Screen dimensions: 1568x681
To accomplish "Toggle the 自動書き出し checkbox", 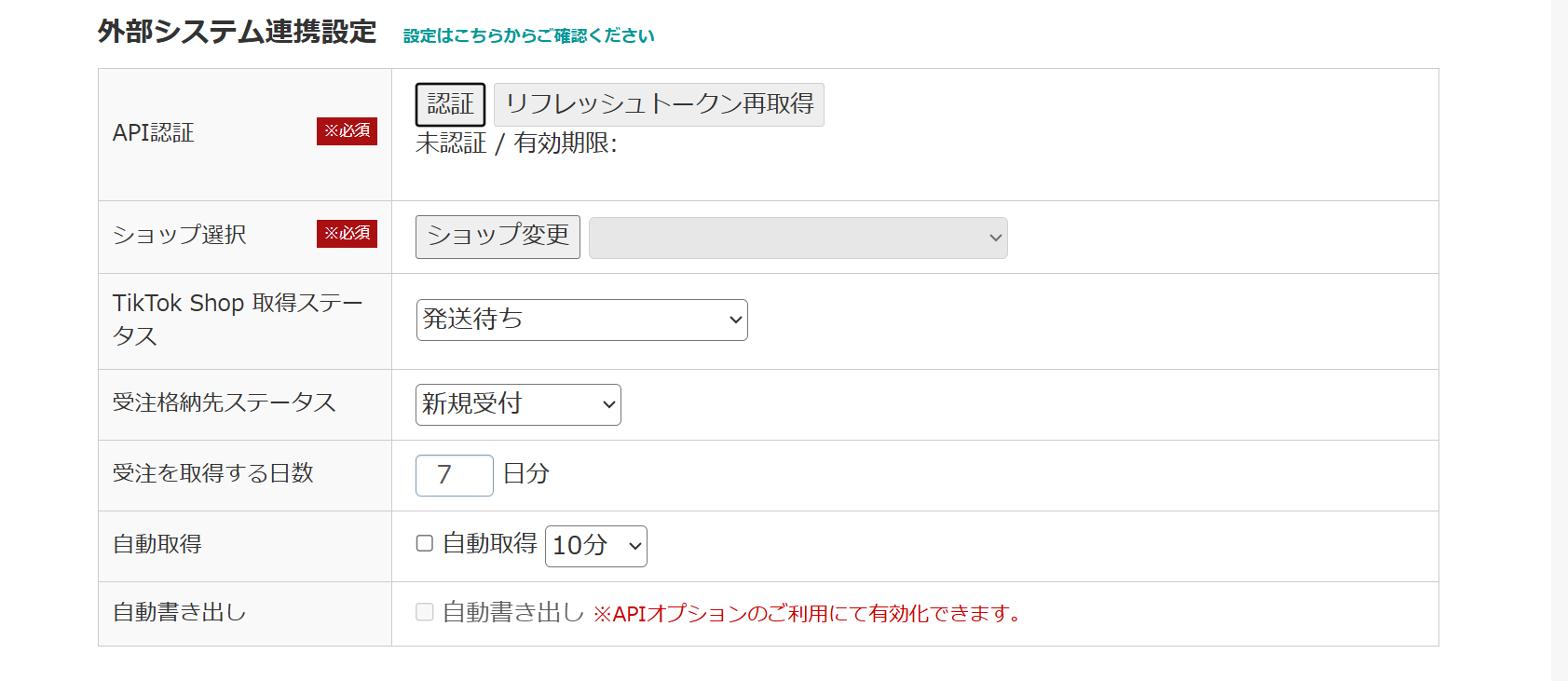I will (425, 611).
